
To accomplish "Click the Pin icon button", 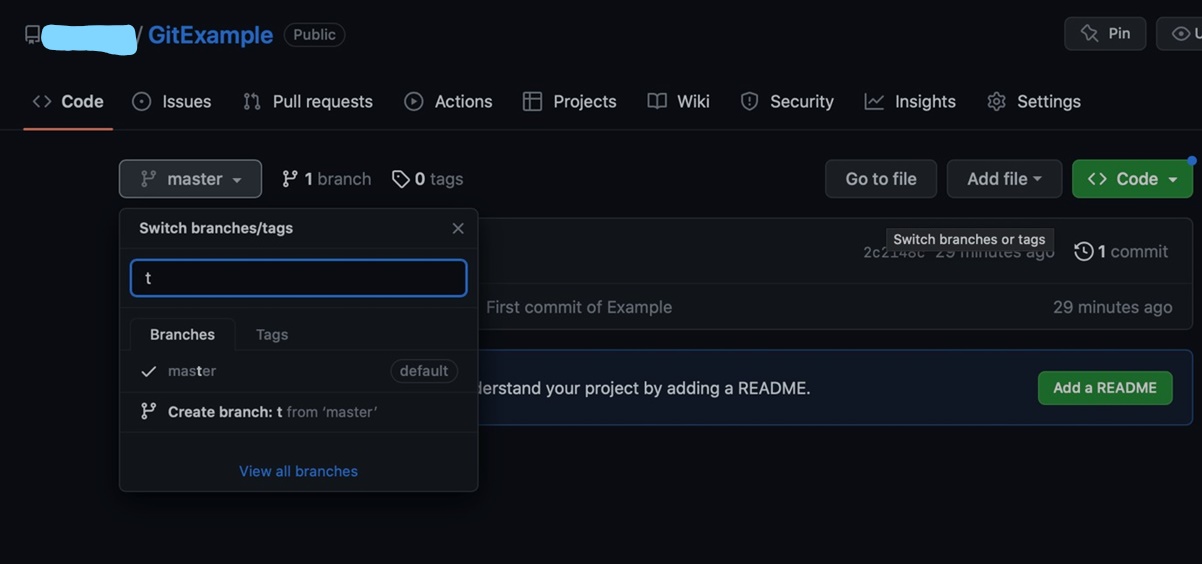I will 1105,34.
